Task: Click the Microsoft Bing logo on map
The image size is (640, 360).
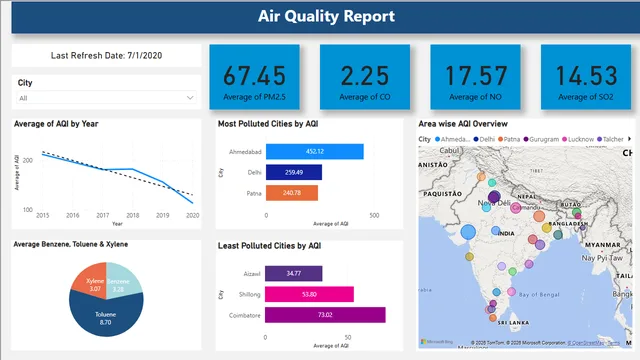Action: [x=437, y=342]
